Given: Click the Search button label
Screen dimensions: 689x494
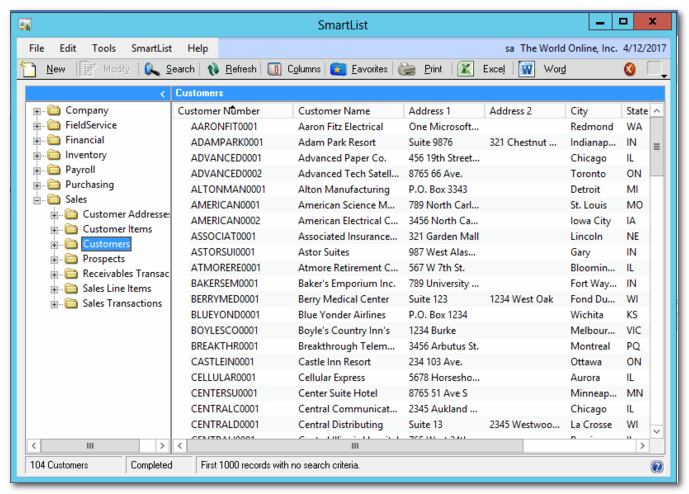Looking at the screenshot, I should tap(180, 69).
